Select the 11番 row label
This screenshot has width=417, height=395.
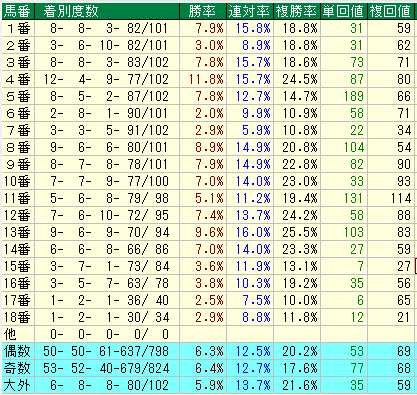(17, 198)
